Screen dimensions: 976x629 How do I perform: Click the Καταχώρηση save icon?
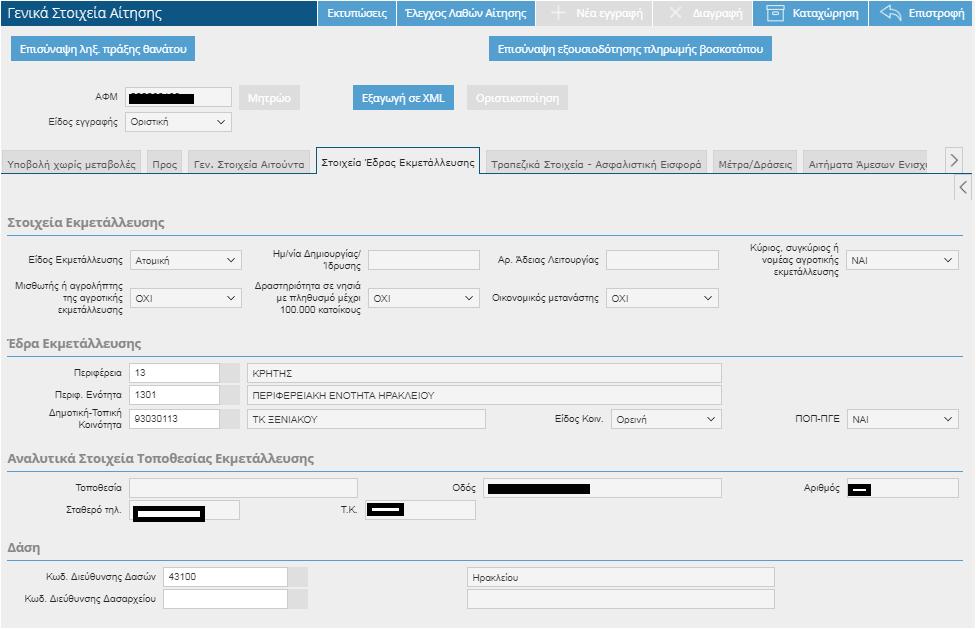click(774, 13)
